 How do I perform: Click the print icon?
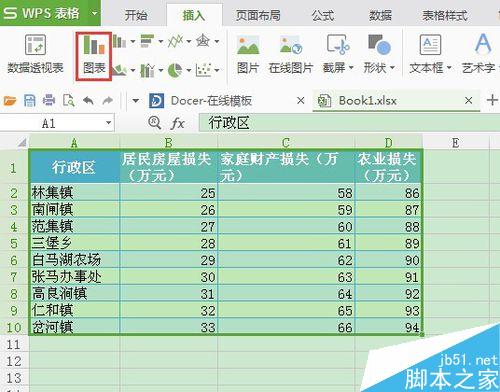(49, 100)
